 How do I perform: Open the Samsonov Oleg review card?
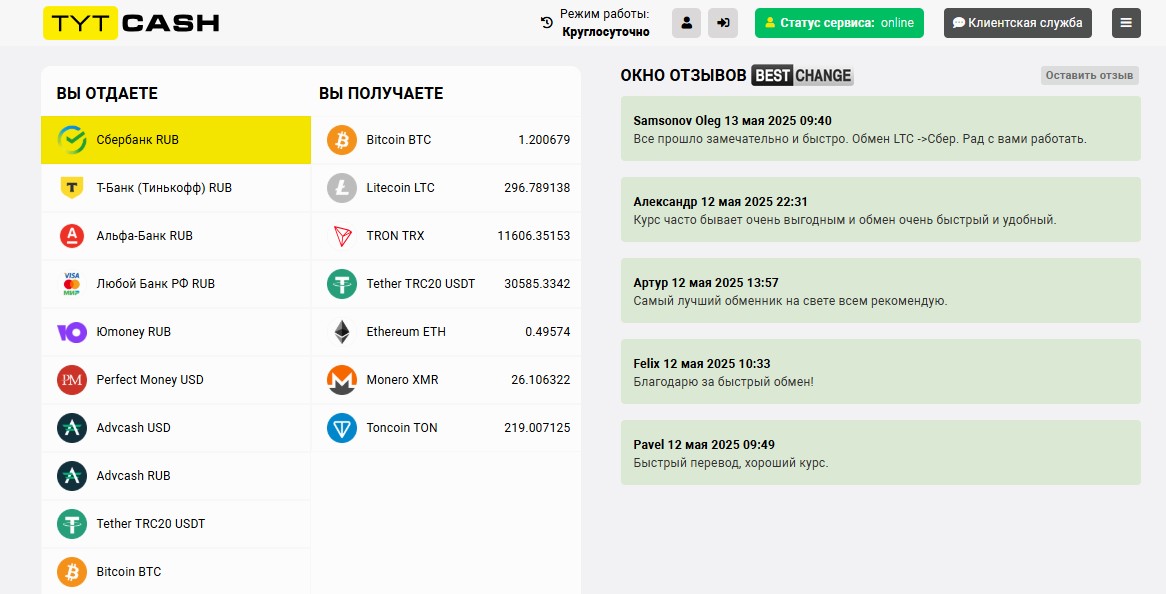880,129
